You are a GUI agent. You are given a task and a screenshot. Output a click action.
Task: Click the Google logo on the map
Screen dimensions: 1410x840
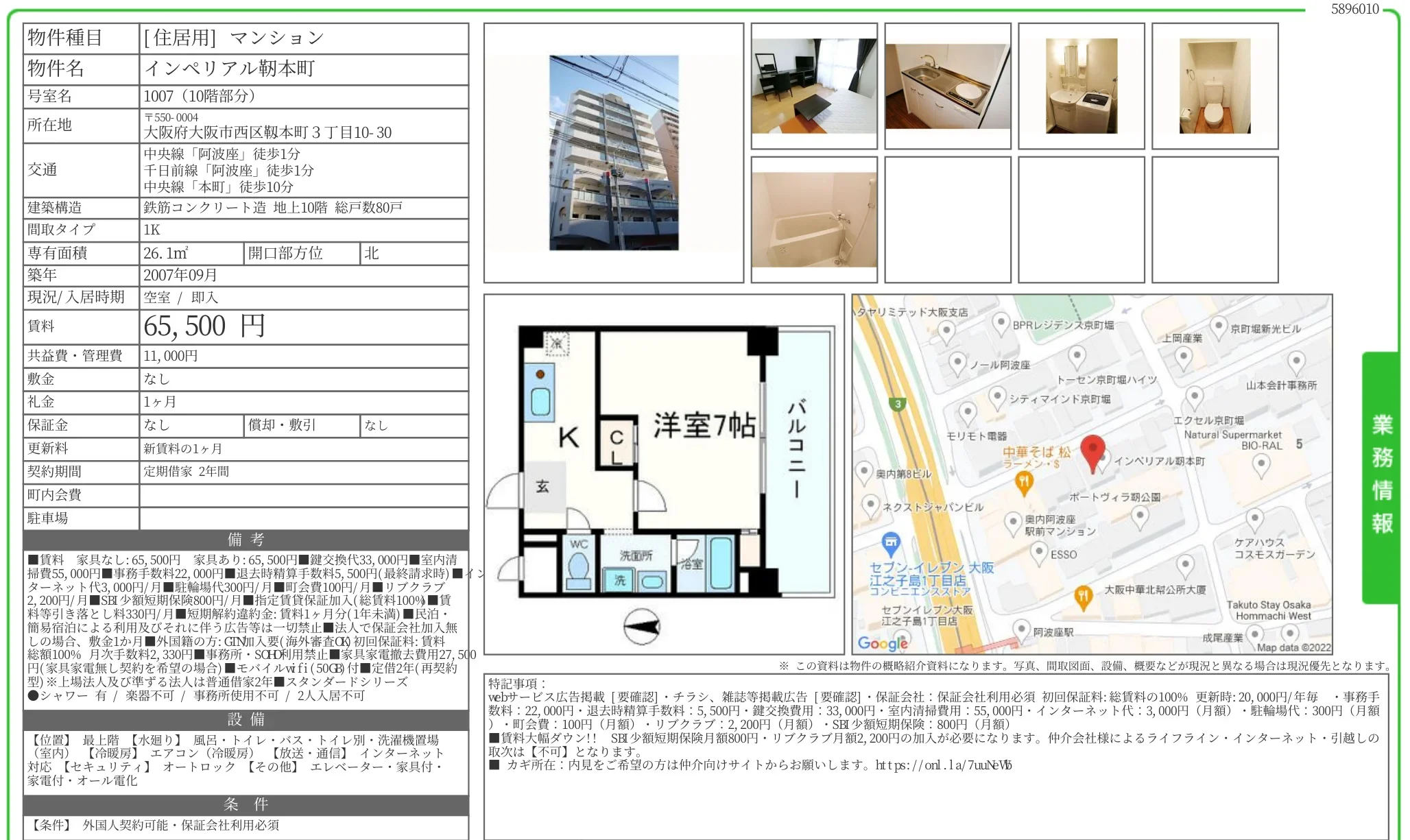[883, 643]
